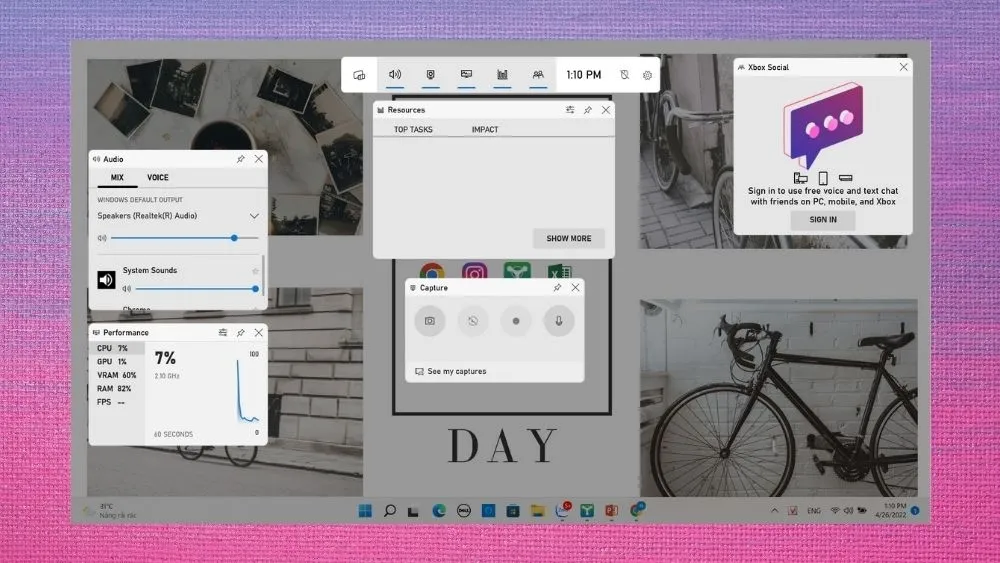Viewport: 1000px width, 563px height.
Task: Click the SIGN IN button in Xbox Social
Action: coord(823,219)
